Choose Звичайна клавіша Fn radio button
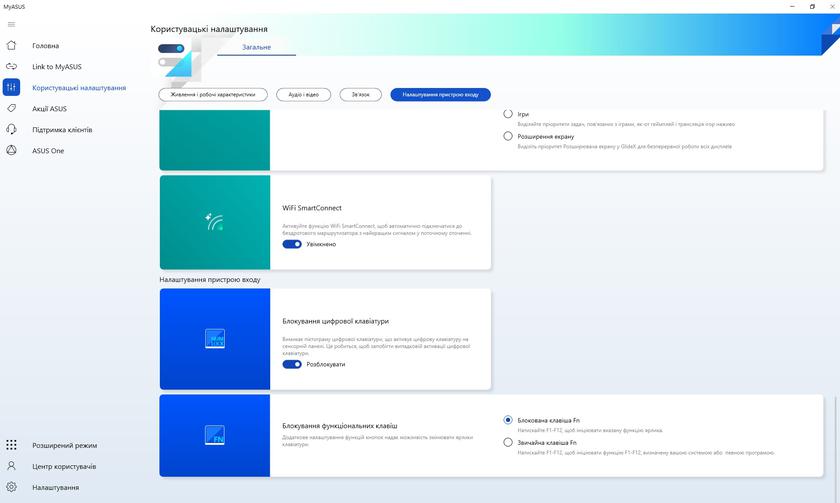Screen dimensions: 840x503 (508, 442)
